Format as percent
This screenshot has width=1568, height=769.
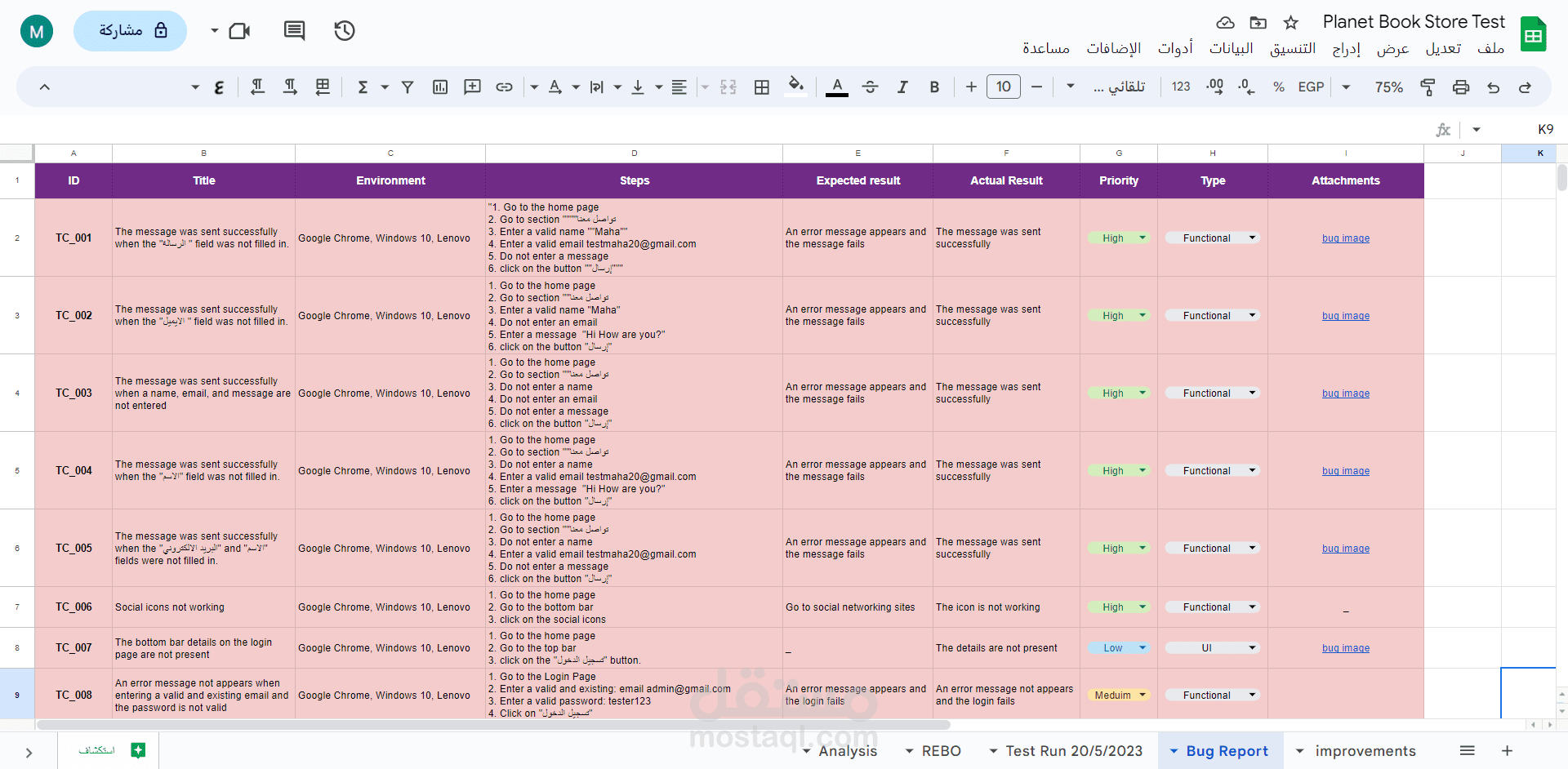[x=1279, y=87]
